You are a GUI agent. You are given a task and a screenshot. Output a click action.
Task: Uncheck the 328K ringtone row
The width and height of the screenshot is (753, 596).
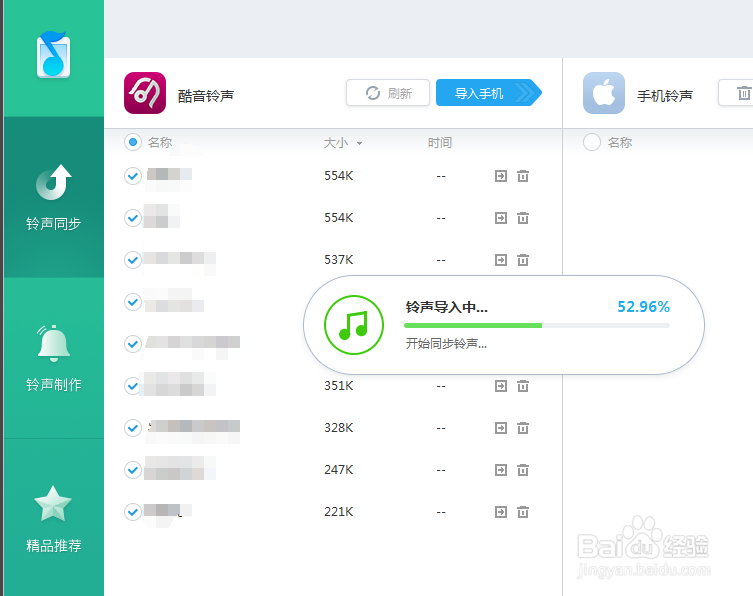point(133,428)
